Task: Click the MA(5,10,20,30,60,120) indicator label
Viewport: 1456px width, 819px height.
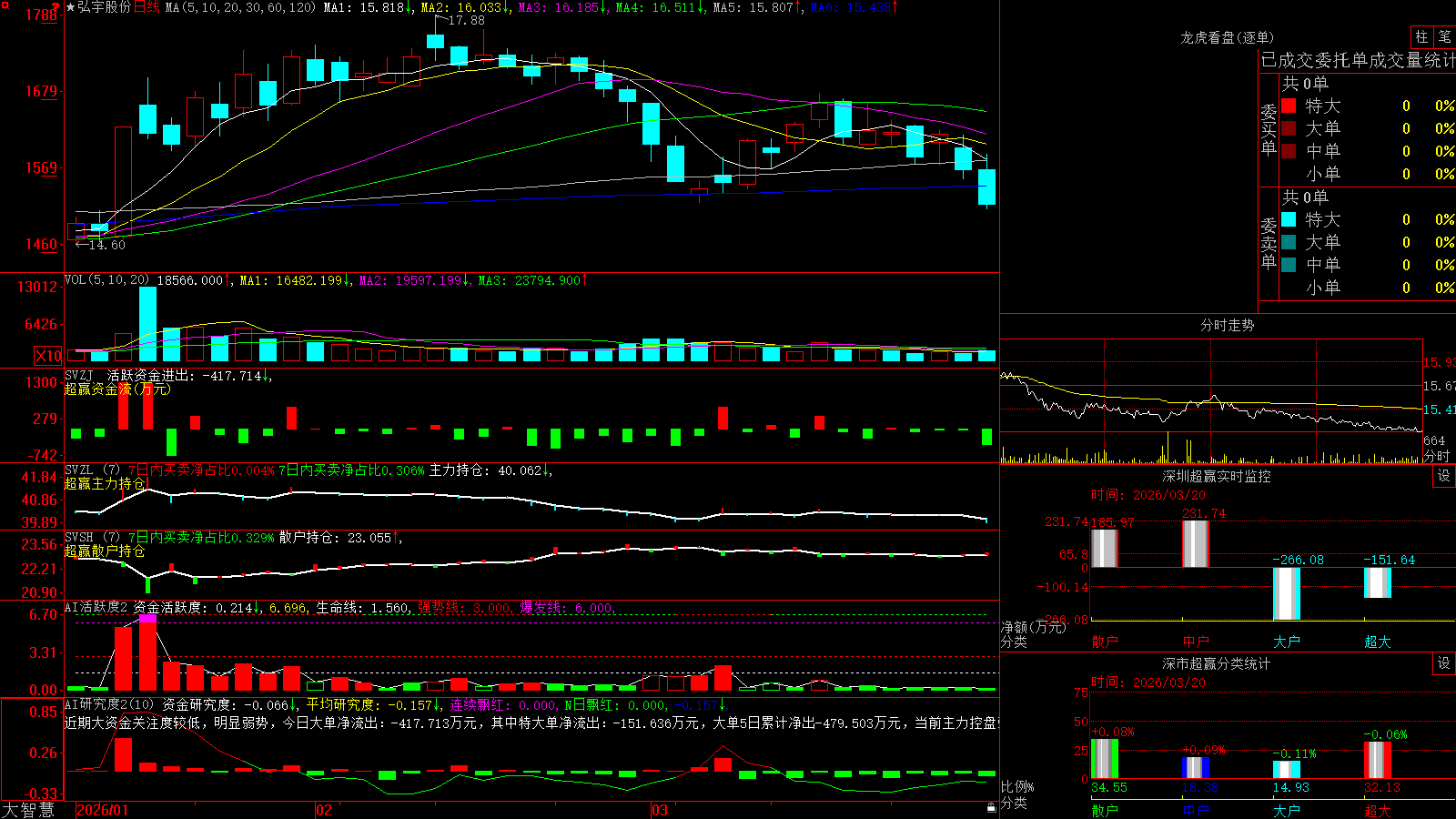Action: [x=240, y=7]
